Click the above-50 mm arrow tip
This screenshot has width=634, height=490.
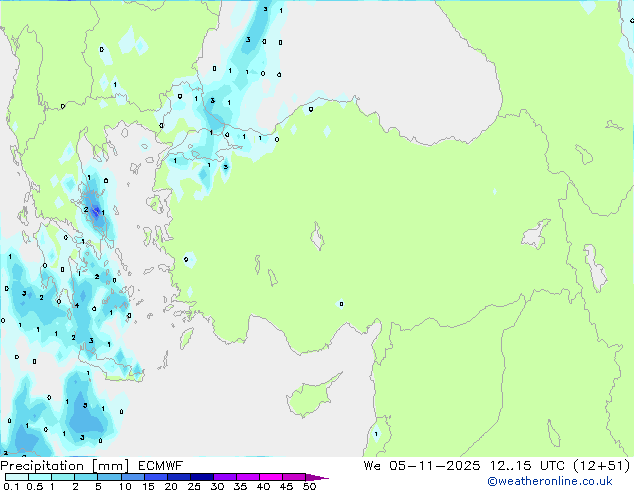click(x=317, y=477)
